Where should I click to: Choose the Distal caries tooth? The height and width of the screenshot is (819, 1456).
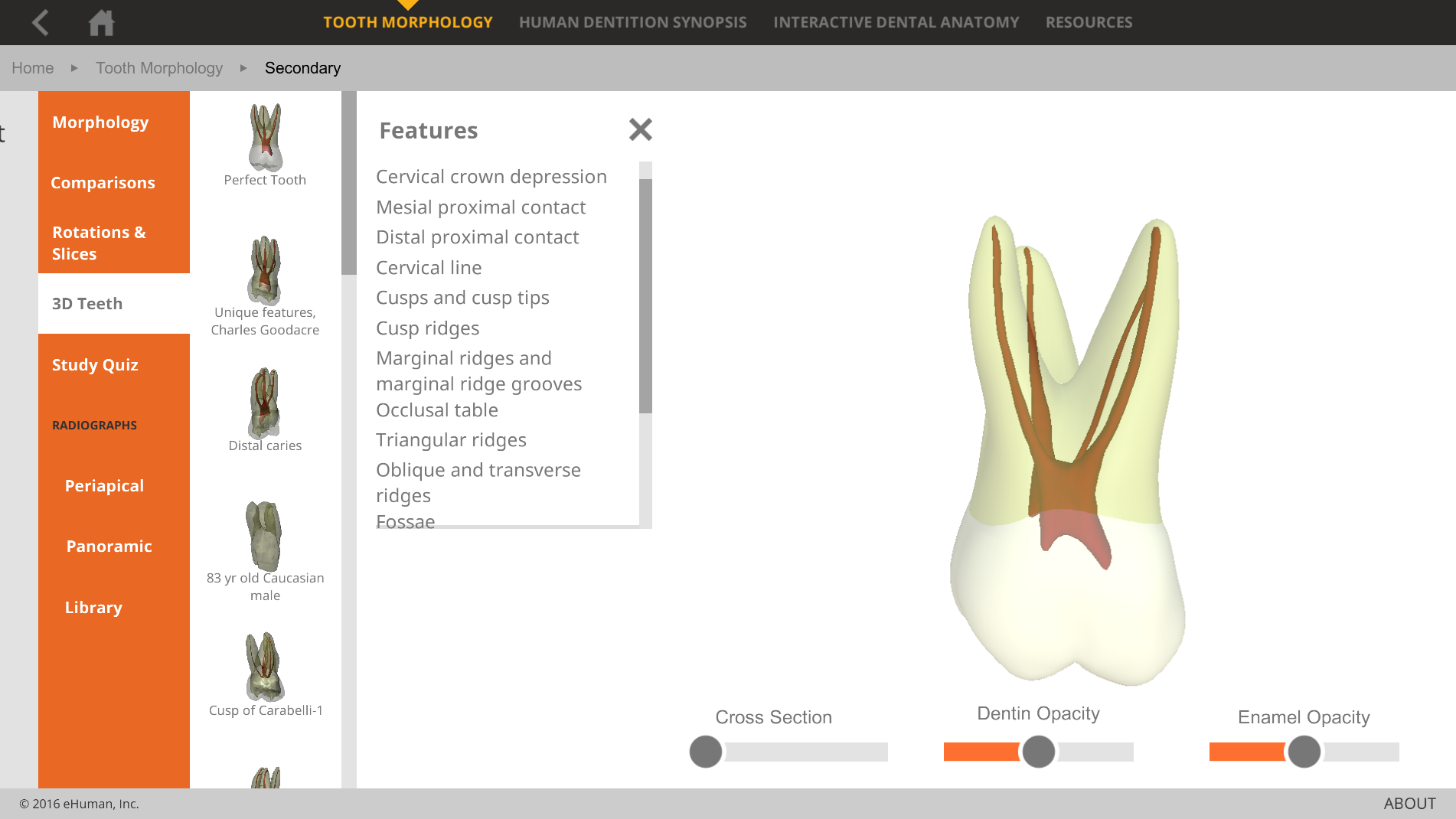[x=265, y=409]
